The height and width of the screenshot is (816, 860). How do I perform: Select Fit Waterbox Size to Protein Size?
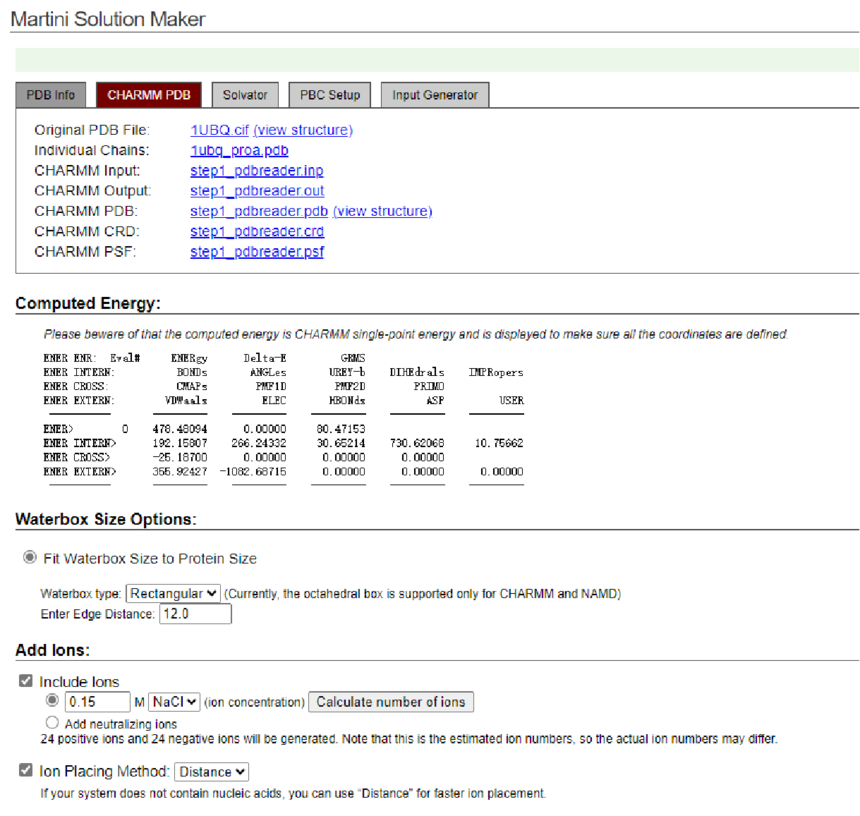pos(31,558)
